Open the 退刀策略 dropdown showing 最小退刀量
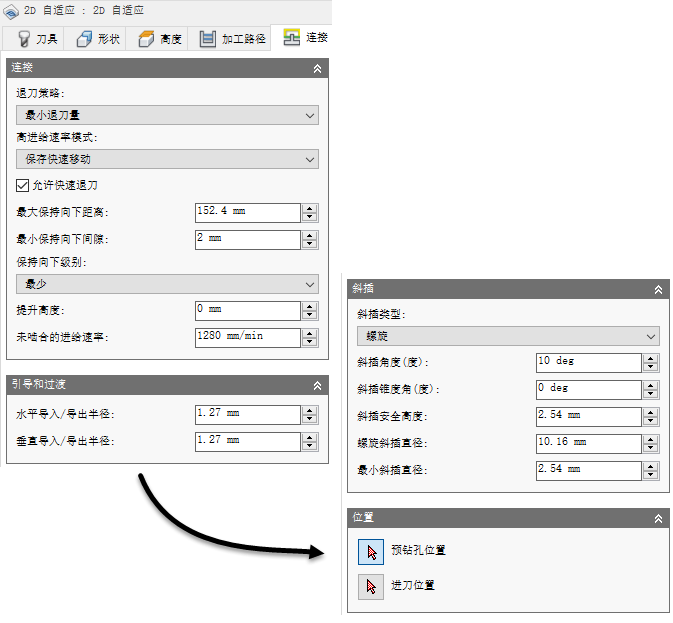 [x=167, y=115]
